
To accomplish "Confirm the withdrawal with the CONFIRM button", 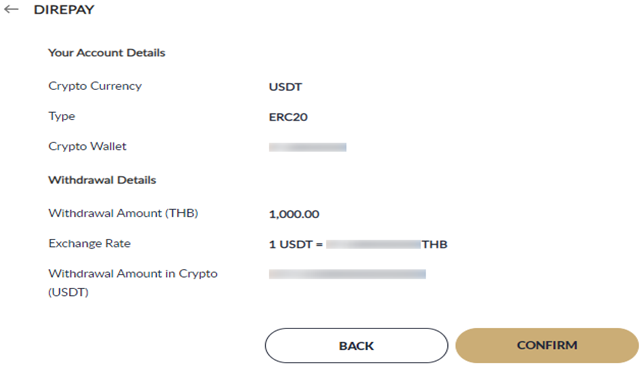I will coord(547,345).
